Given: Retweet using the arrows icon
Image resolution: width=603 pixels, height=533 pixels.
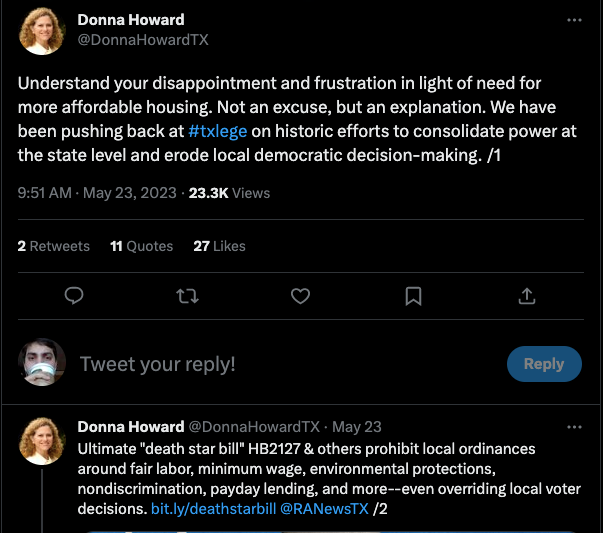Looking at the screenshot, I should point(187,296).
